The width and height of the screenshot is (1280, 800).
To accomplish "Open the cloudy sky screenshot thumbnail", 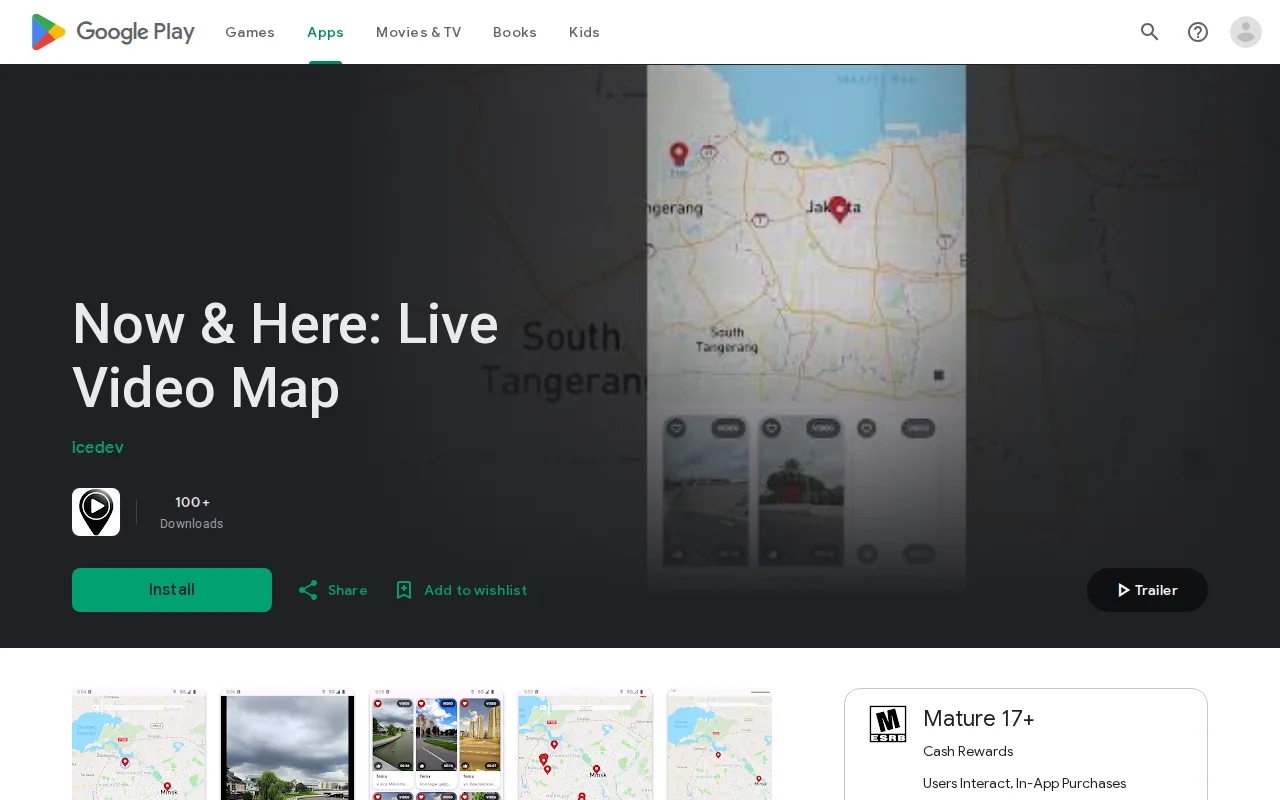I will tap(287, 744).
